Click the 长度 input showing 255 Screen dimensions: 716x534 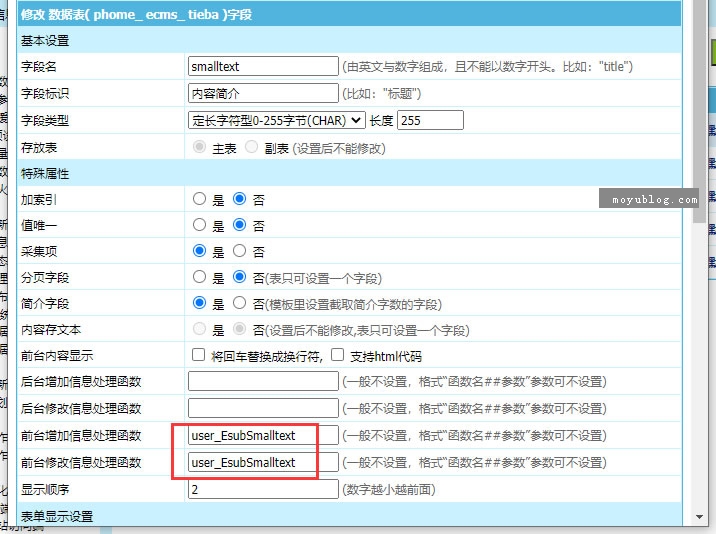pos(430,120)
